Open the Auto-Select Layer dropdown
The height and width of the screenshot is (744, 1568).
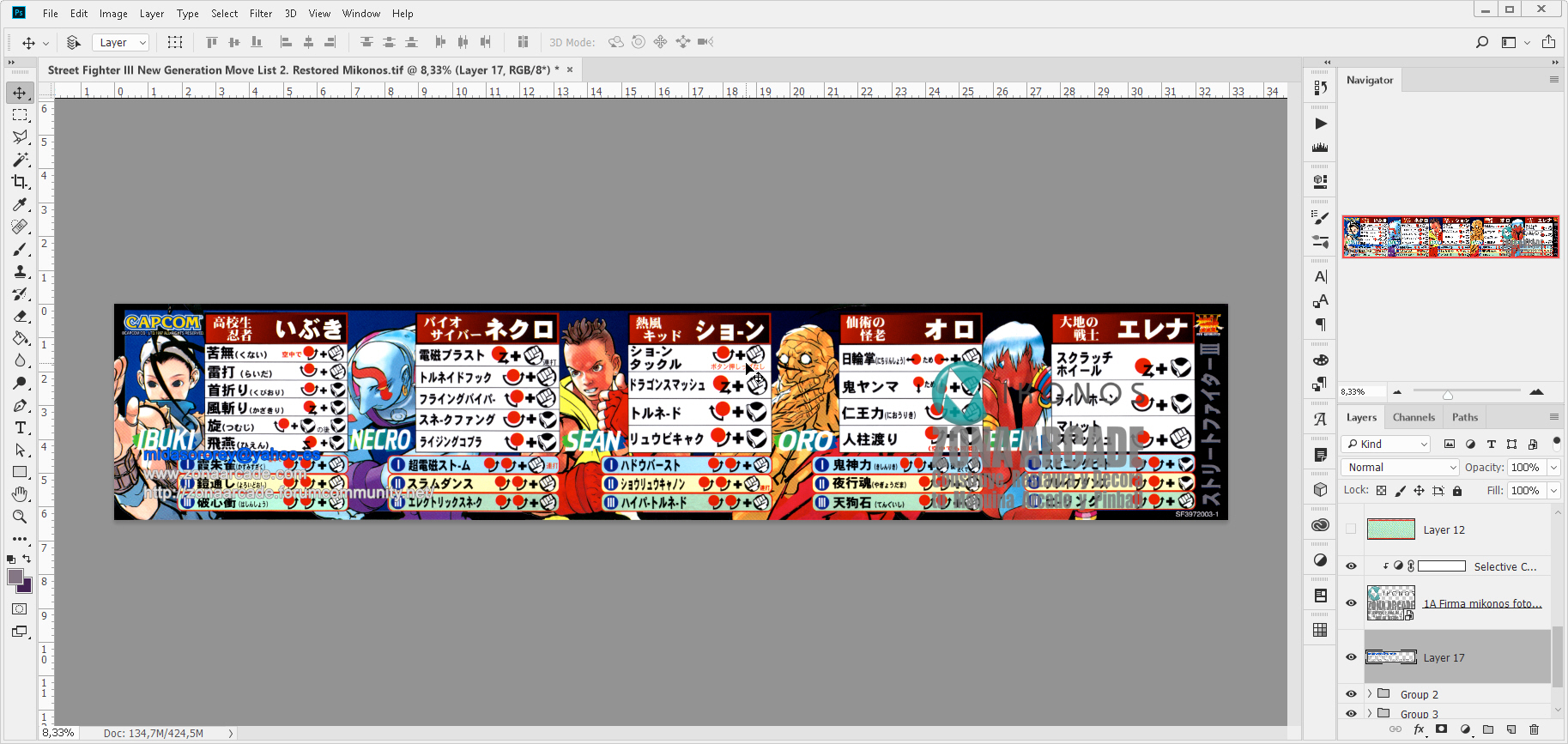120,42
